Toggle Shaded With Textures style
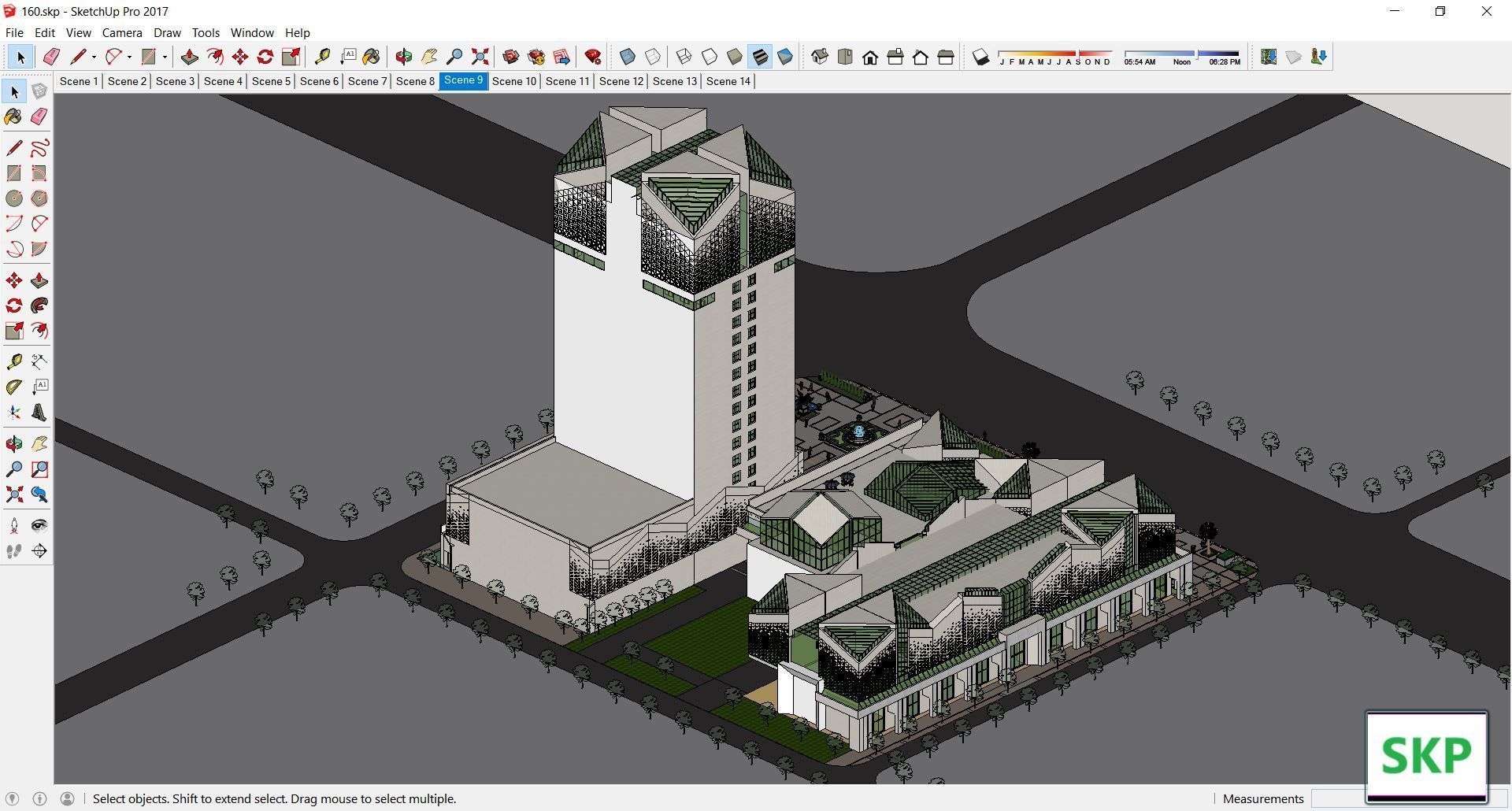The image size is (1512, 811). point(760,57)
